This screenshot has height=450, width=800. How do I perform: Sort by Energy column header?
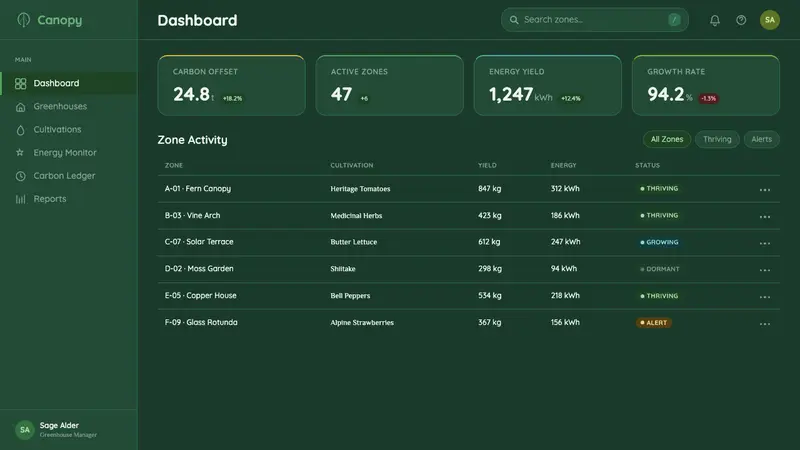(563, 165)
